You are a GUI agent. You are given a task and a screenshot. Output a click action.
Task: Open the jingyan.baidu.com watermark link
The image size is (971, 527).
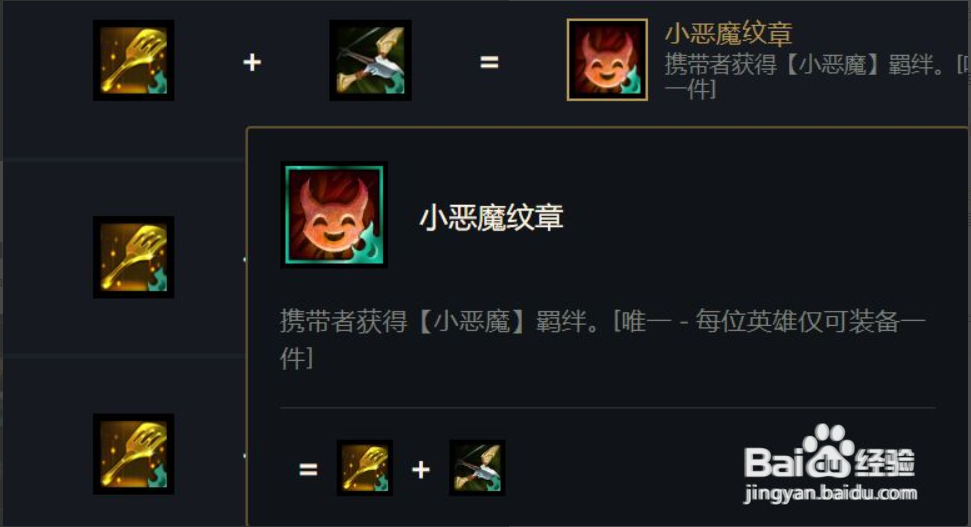click(830, 494)
